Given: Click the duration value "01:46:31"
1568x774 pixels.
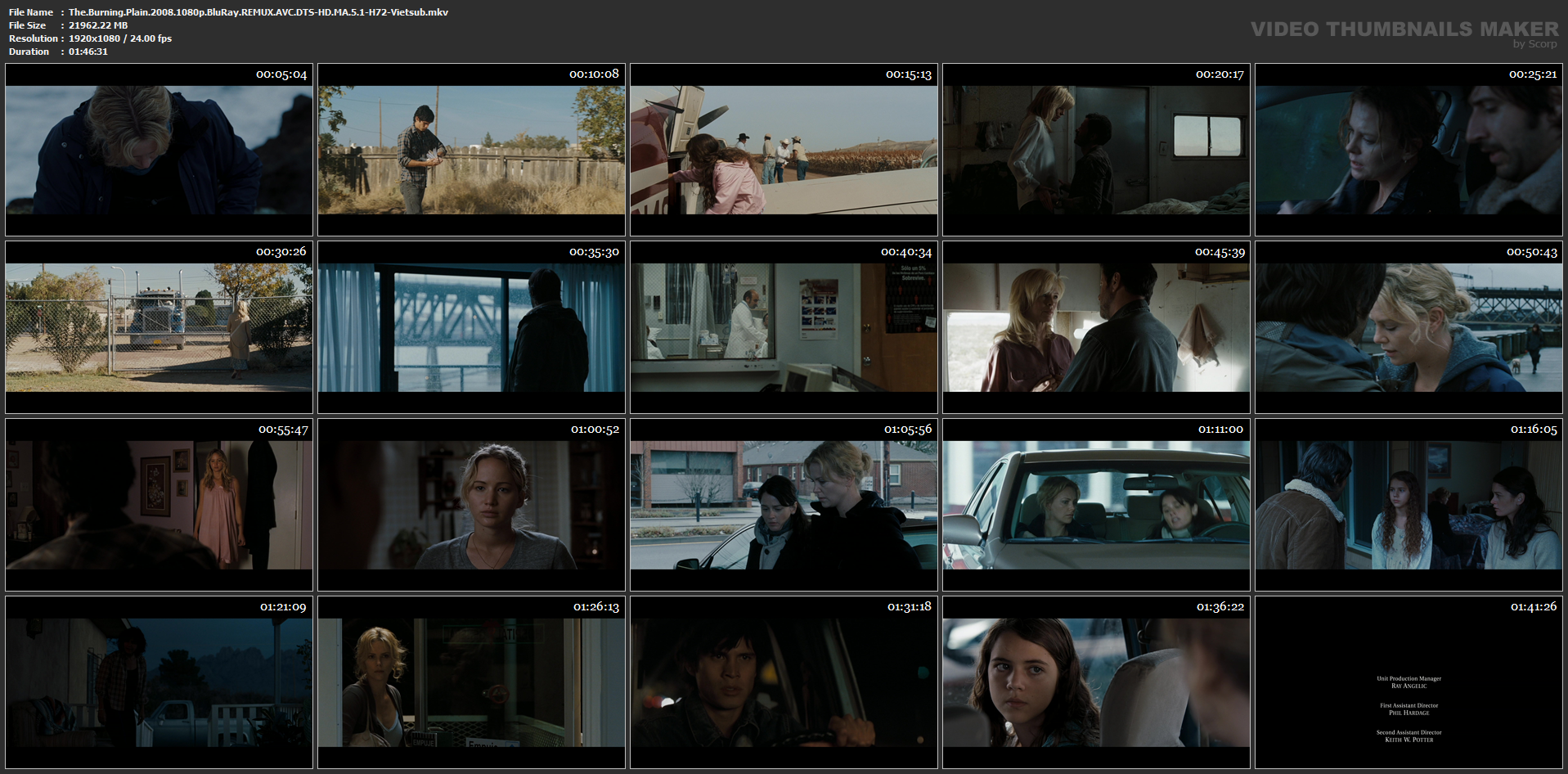Looking at the screenshot, I should click(88, 52).
